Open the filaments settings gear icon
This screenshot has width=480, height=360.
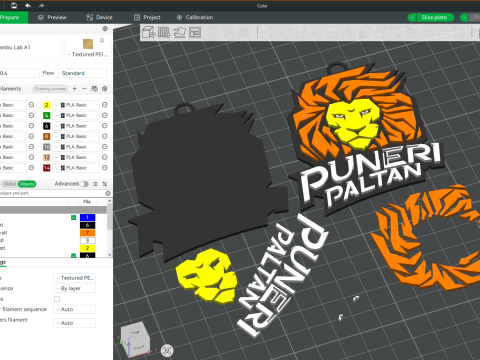click(105, 89)
